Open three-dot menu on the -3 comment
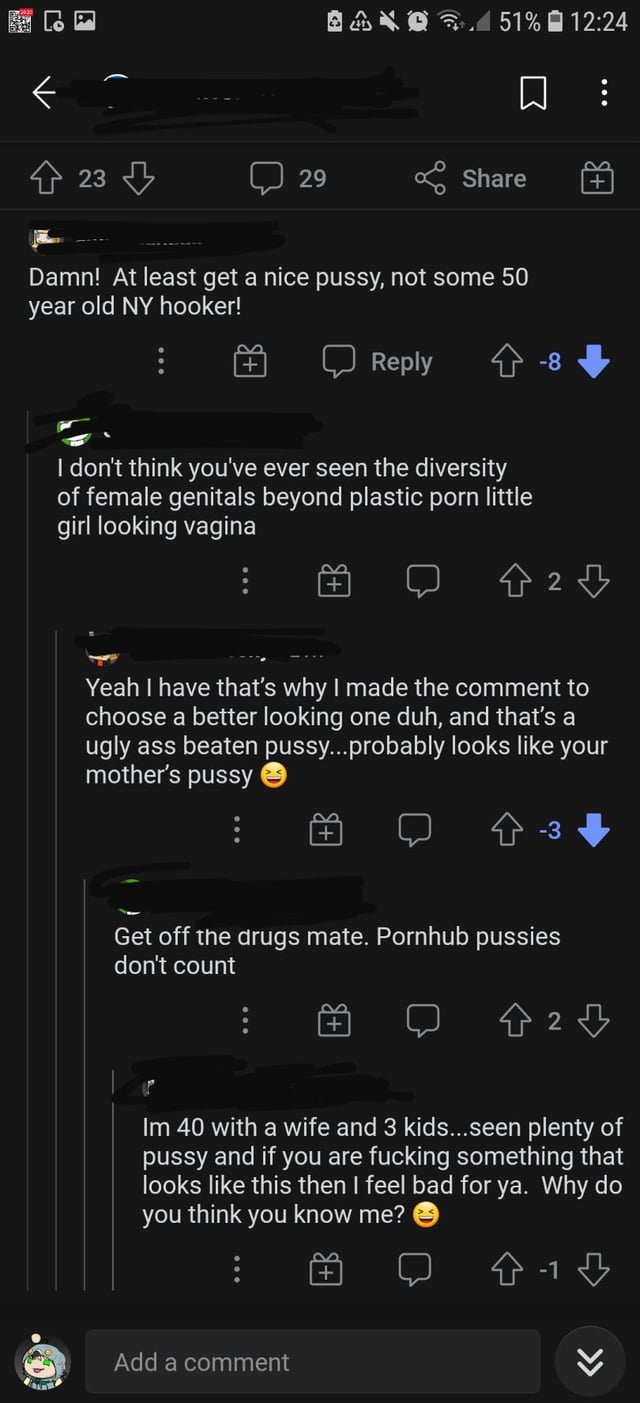This screenshot has height=1403, width=640. coord(237,829)
